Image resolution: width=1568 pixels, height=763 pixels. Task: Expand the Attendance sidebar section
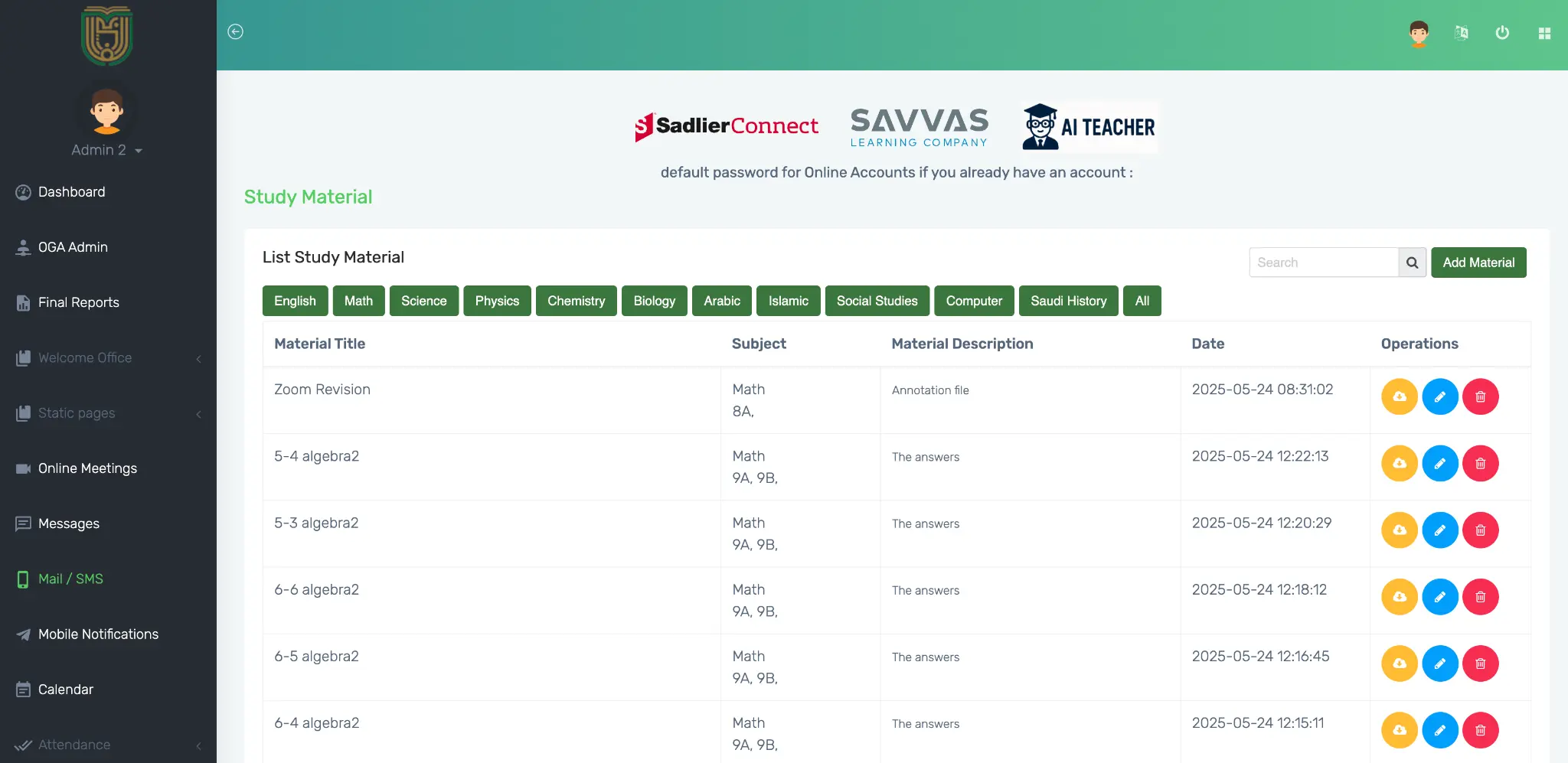click(x=107, y=745)
